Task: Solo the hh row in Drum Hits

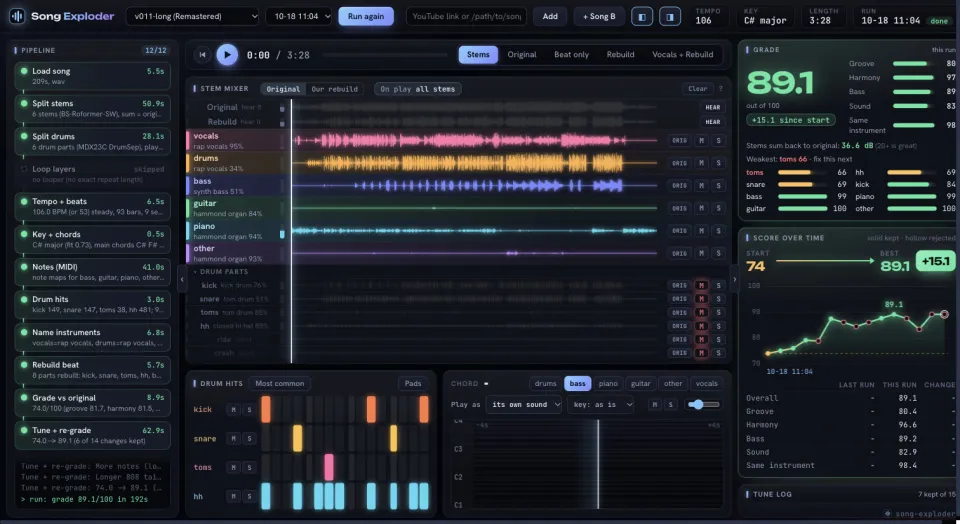Action: point(249,496)
